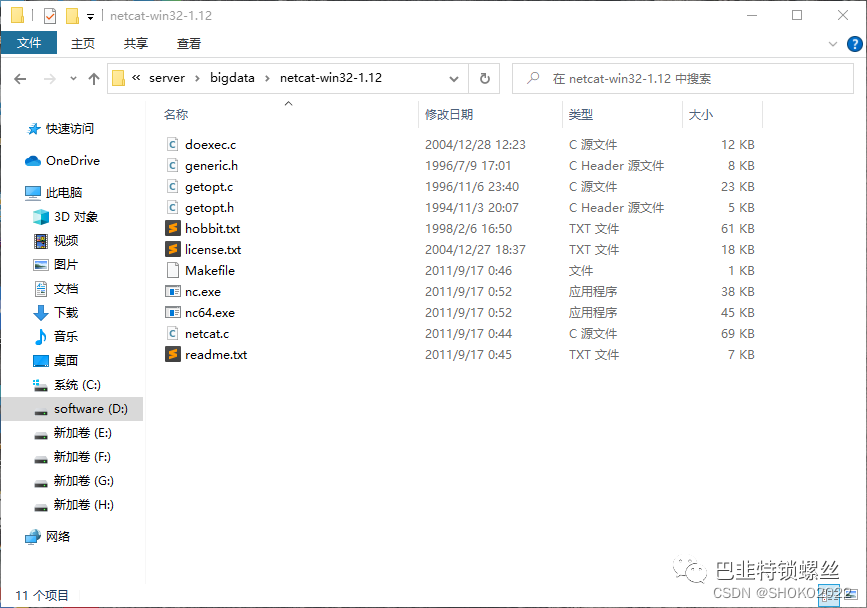Select the netcat.c file name

click(207, 333)
